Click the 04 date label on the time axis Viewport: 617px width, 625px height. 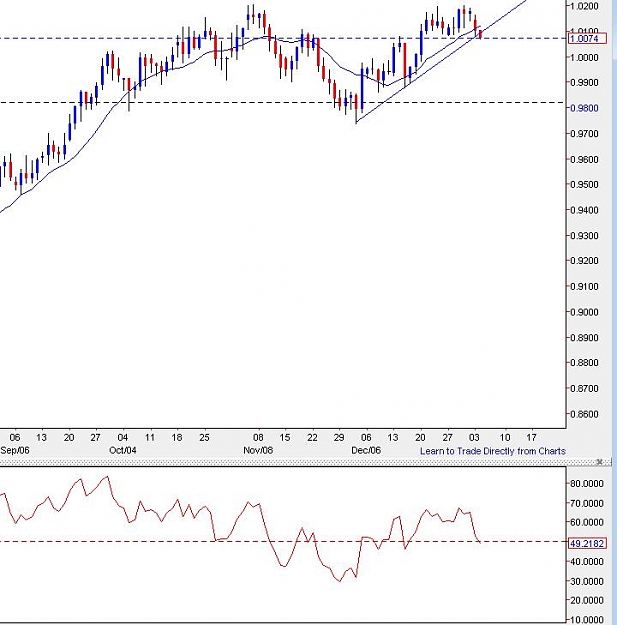coord(122,438)
